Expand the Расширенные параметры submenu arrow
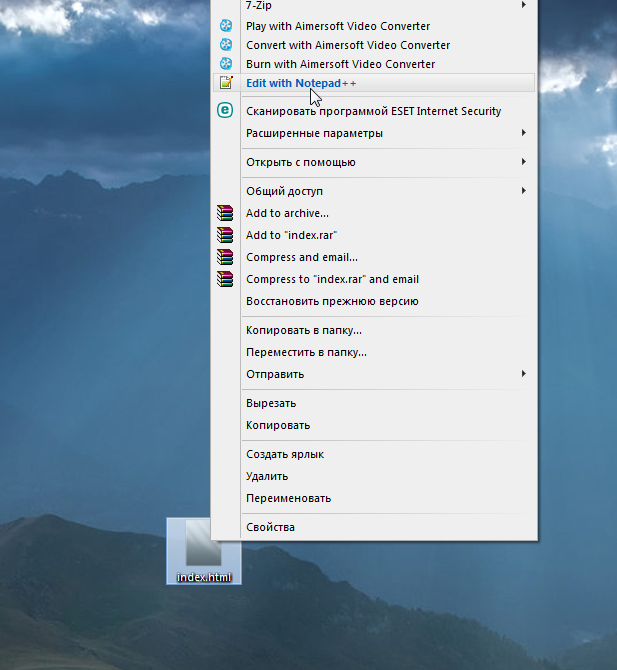 [523, 133]
